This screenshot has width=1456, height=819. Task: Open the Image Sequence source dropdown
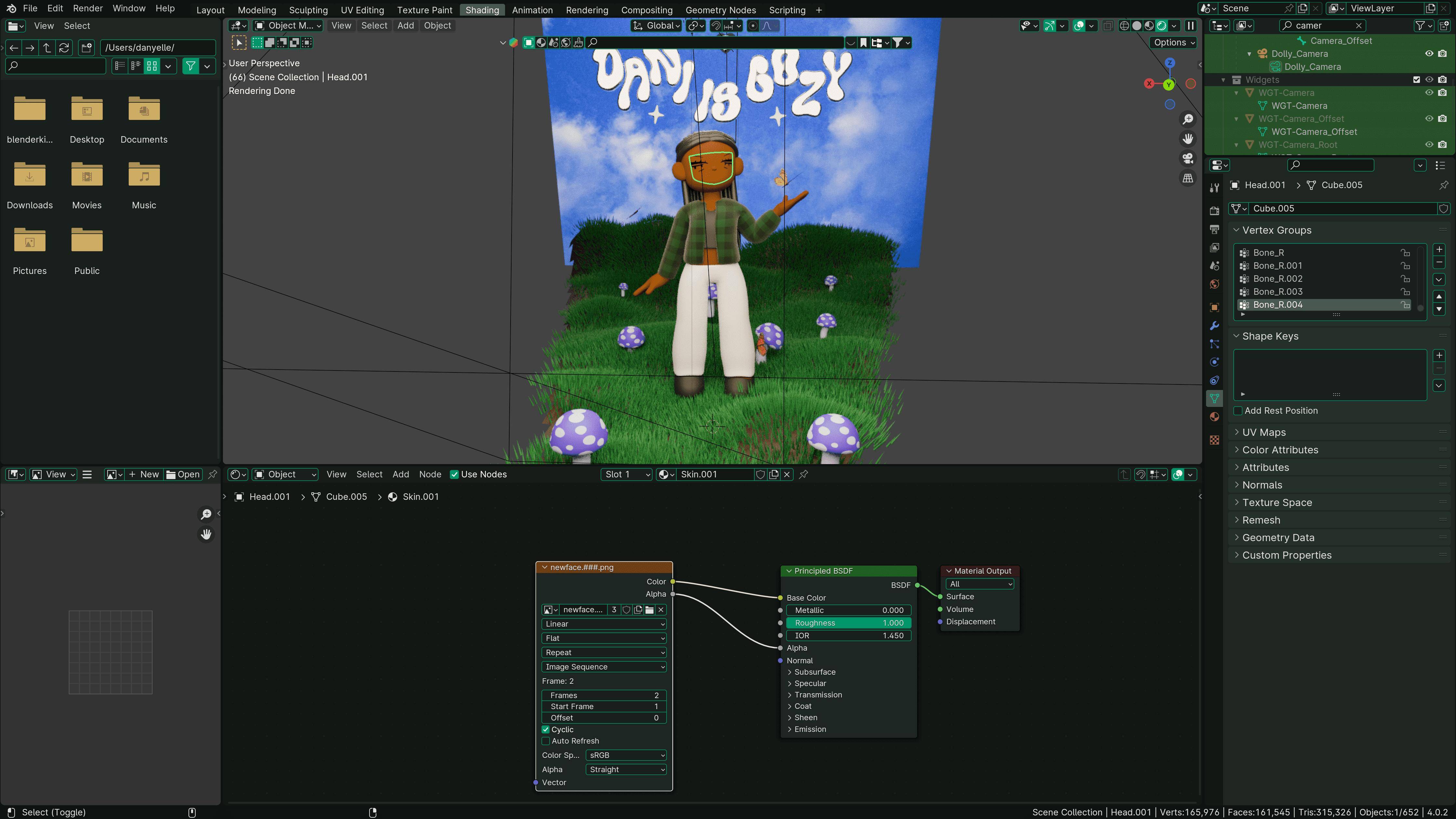tap(604, 667)
